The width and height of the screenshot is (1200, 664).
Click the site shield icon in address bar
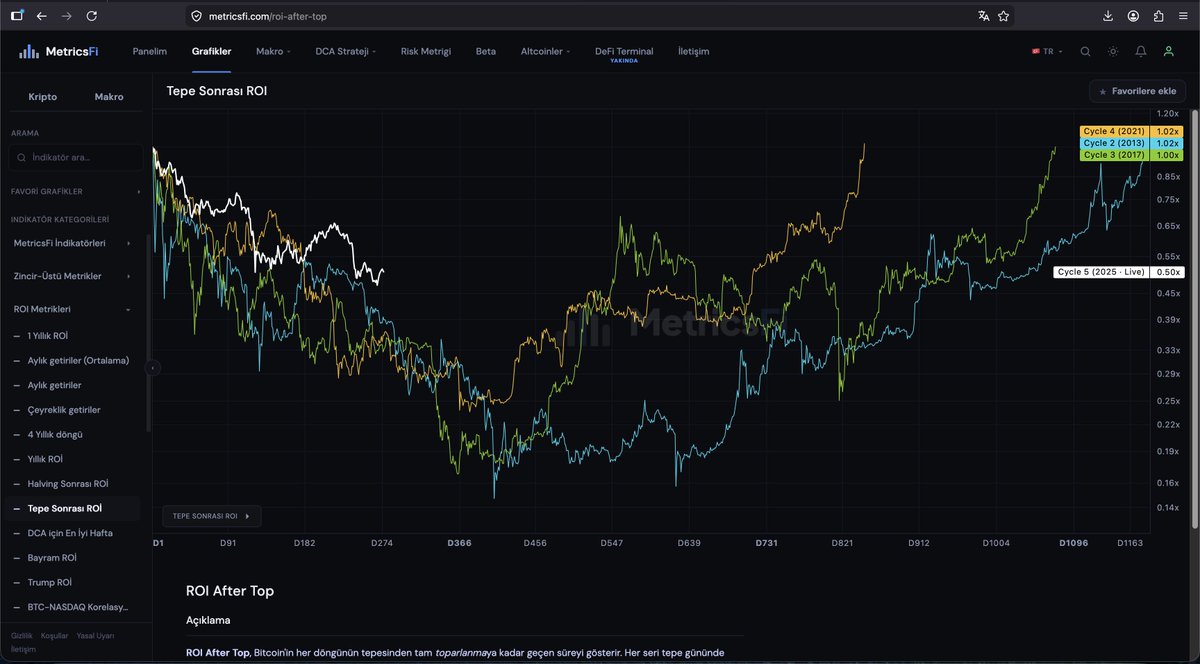tap(196, 16)
